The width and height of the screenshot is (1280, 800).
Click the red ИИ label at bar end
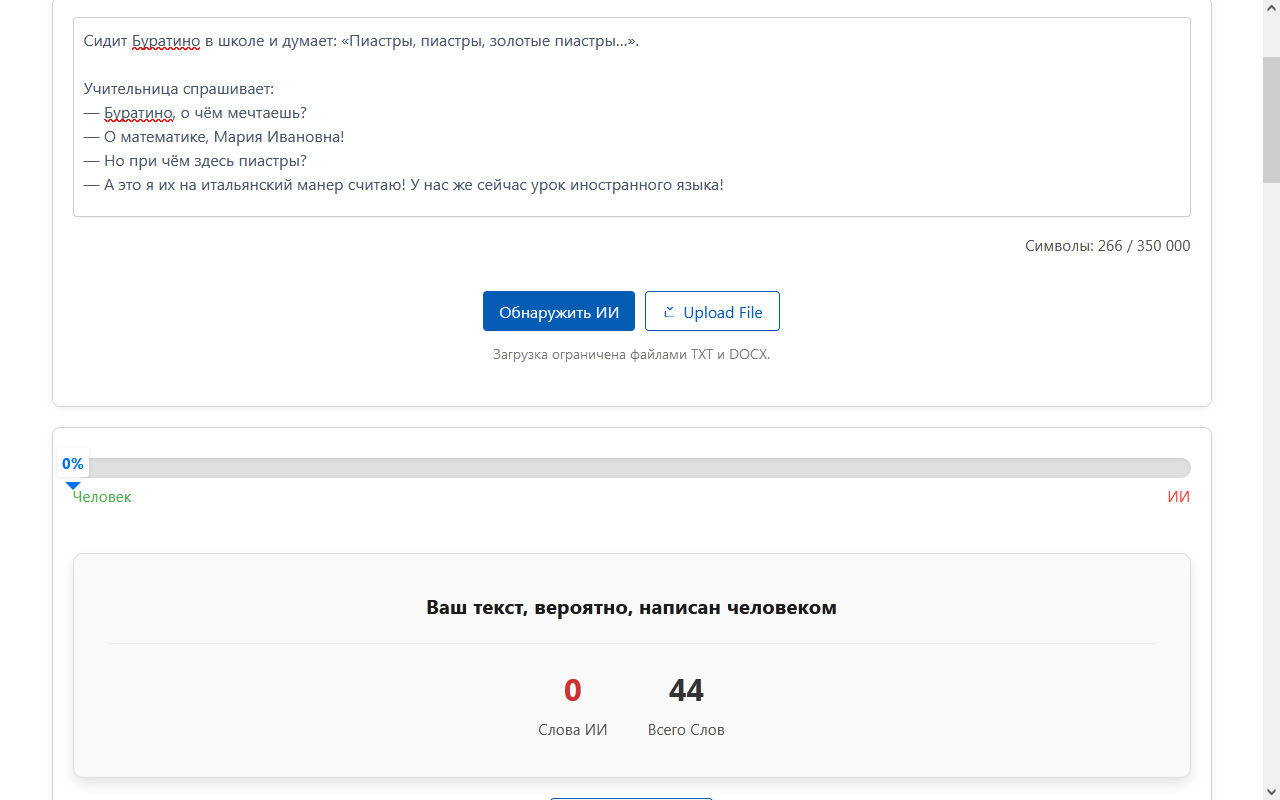pos(1178,497)
